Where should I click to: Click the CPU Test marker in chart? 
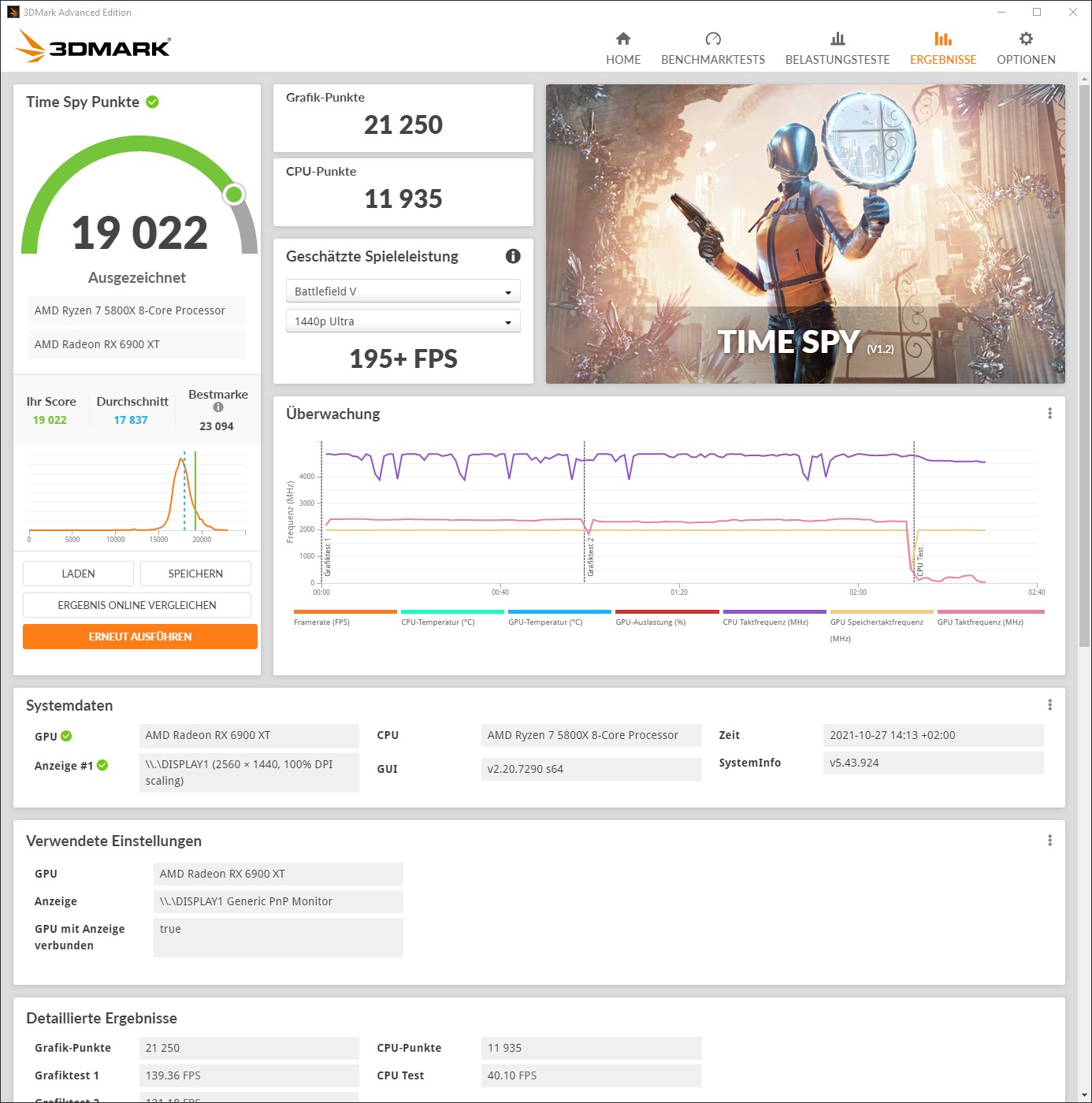pos(919,561)
